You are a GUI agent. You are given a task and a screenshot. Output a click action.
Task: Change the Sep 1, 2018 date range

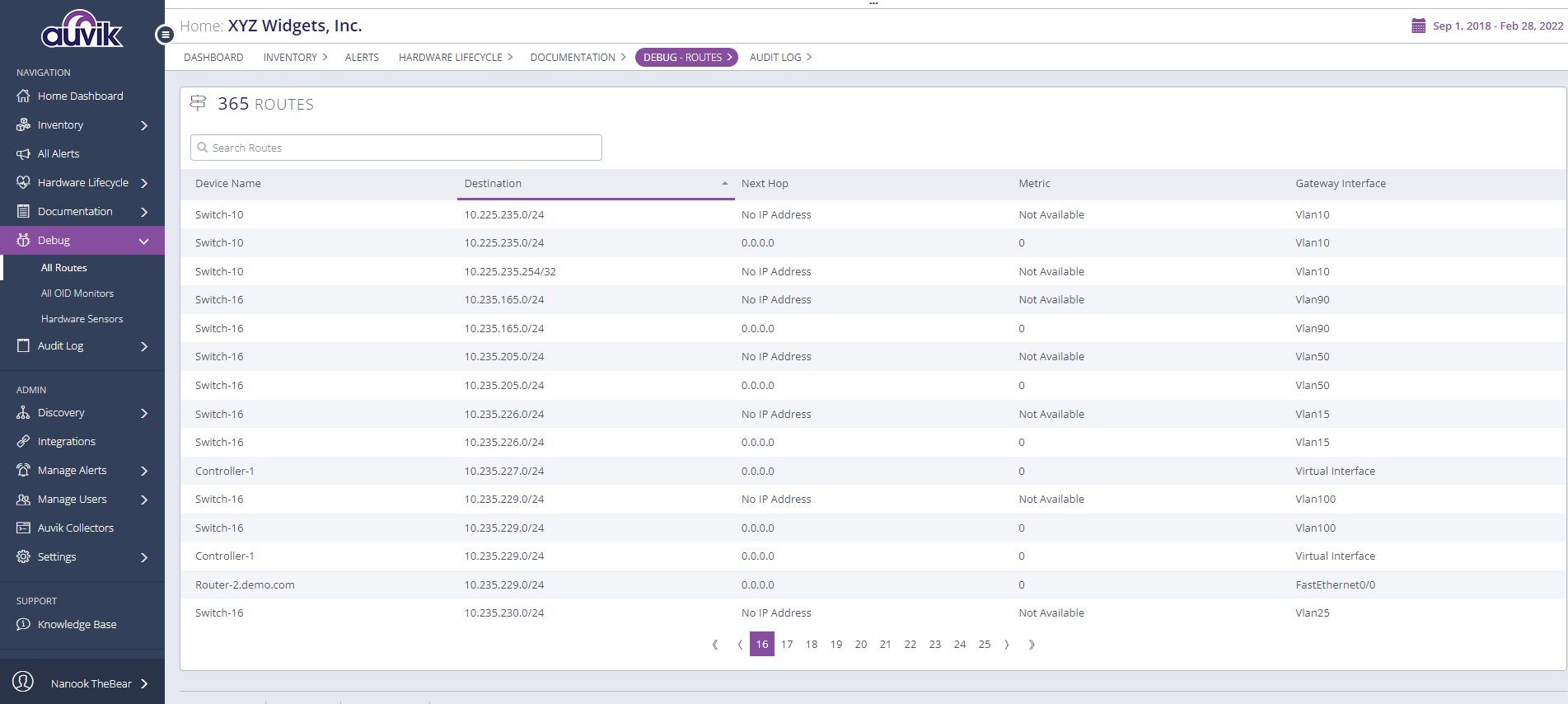pos(1498,26)
